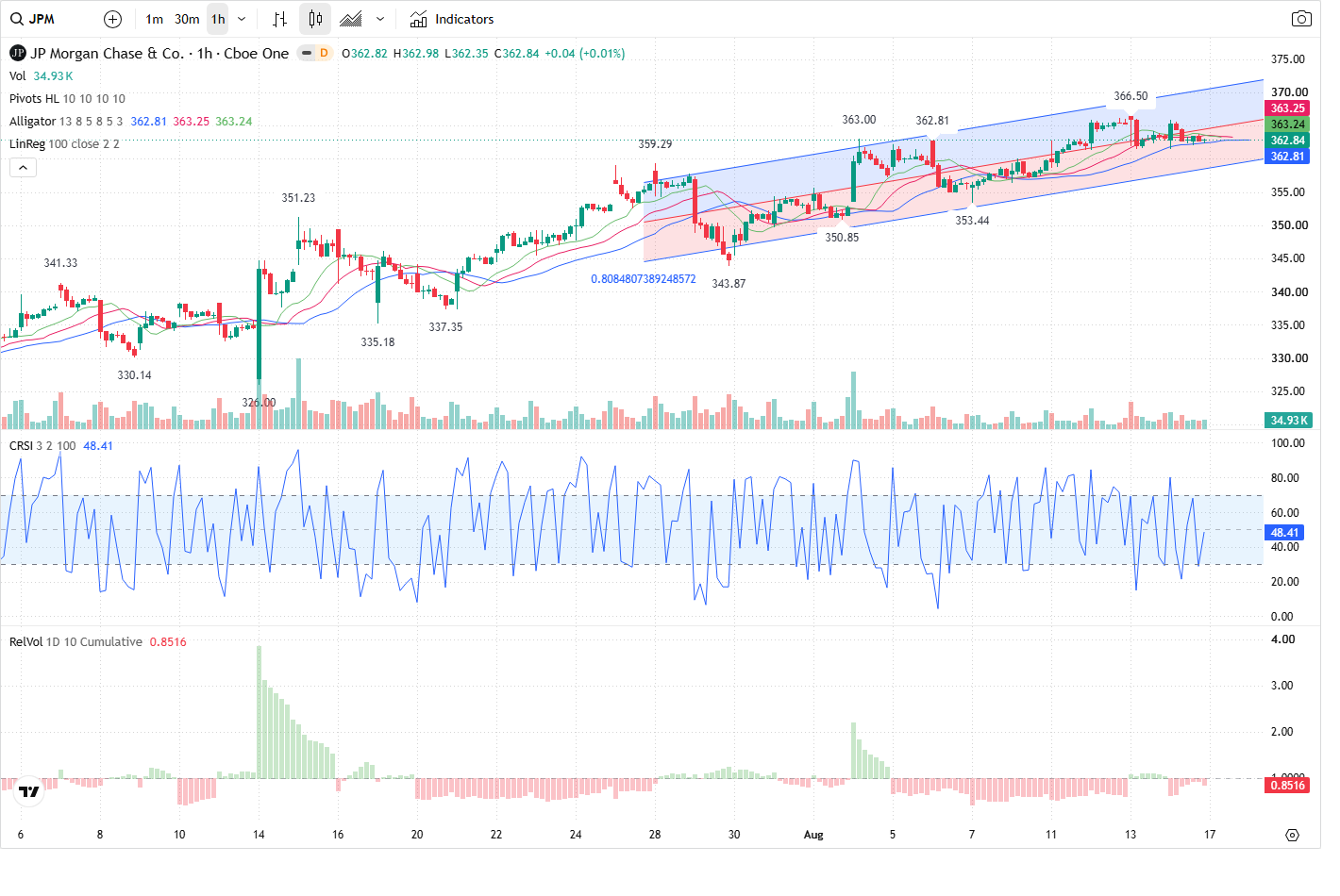1340x896 pixels.
Task: Open time axis settings gear icon
Action: [x=1292, y=835]
